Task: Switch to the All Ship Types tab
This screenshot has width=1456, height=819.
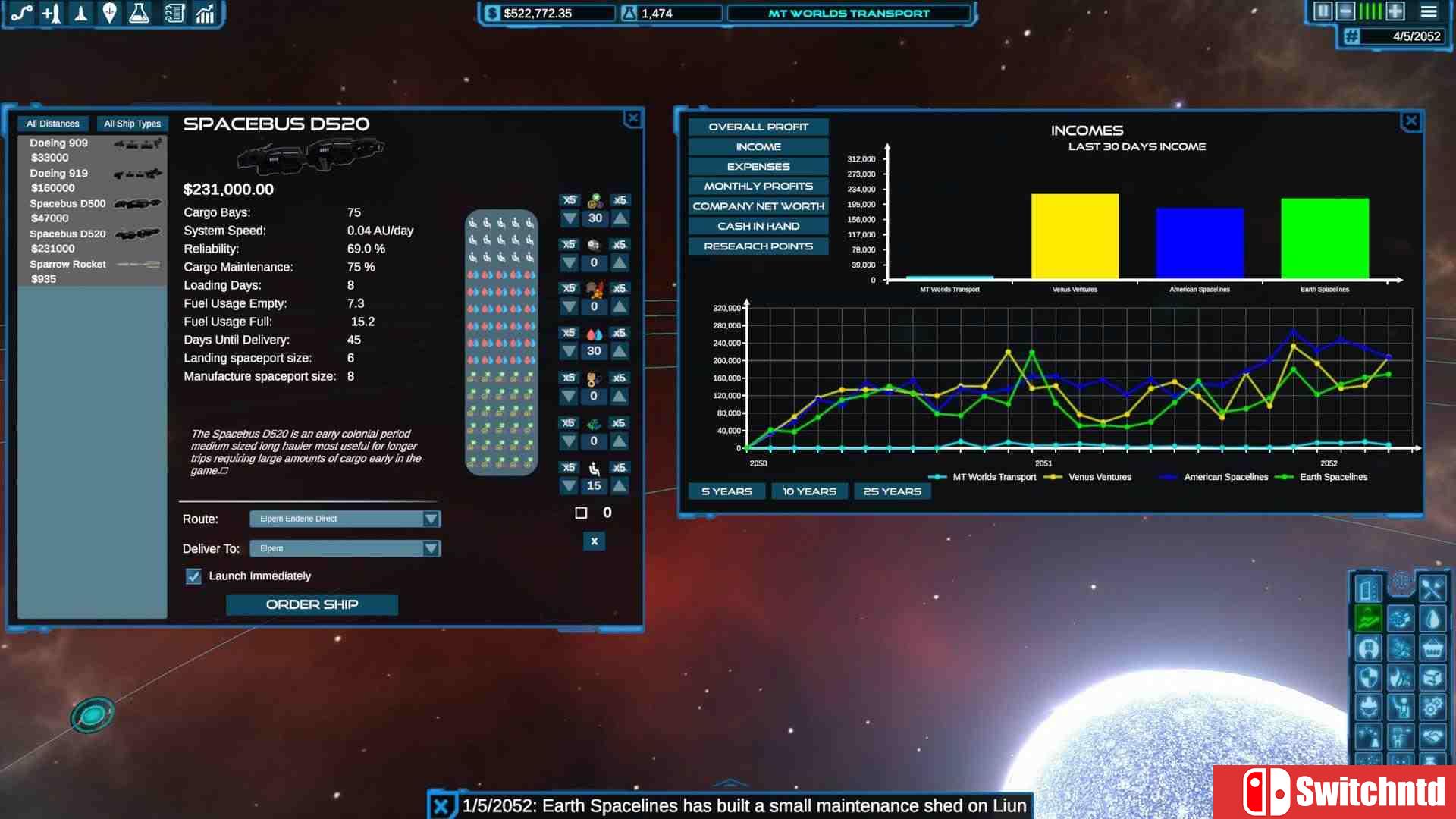Action: pyautogui.click(x=132, y=124)
